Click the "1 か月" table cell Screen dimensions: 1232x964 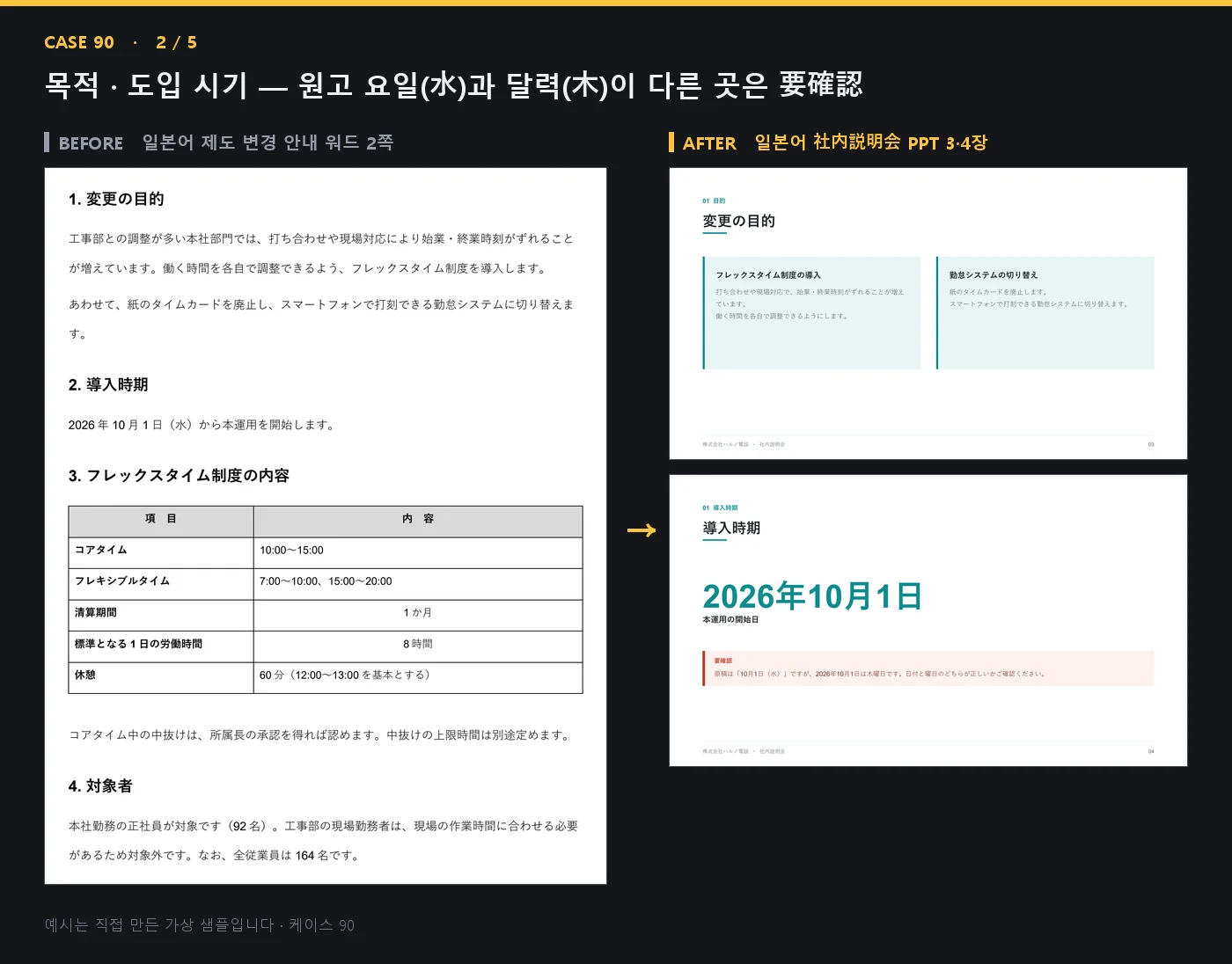click(x=418, y=616)
